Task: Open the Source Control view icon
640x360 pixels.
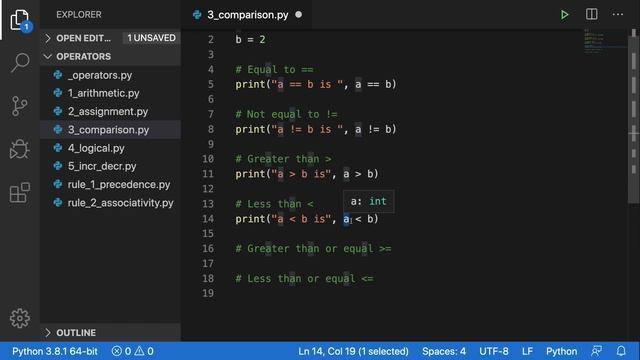Action: 20,106
